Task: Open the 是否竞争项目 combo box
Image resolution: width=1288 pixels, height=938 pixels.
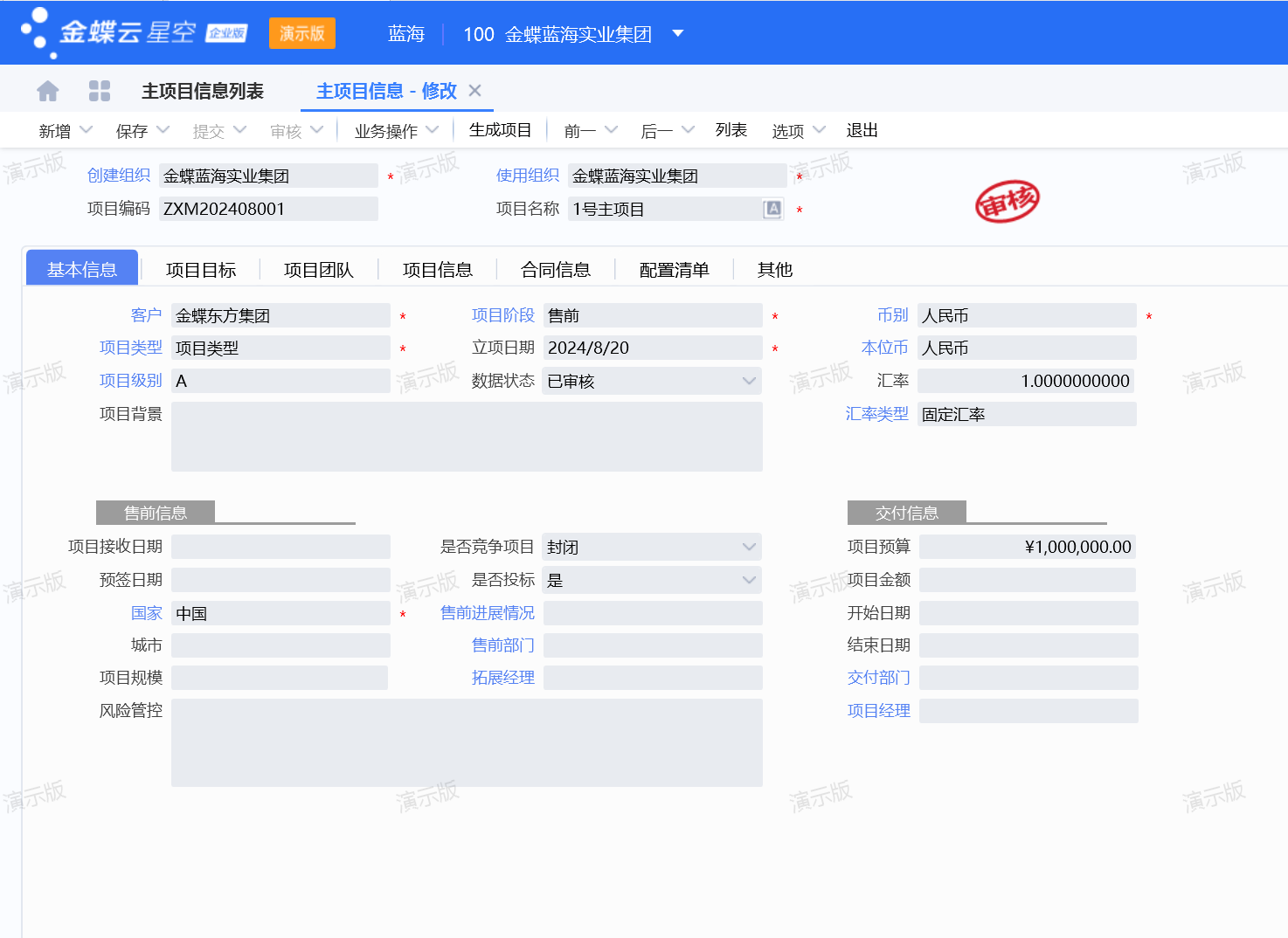Action: coord(652,547)
